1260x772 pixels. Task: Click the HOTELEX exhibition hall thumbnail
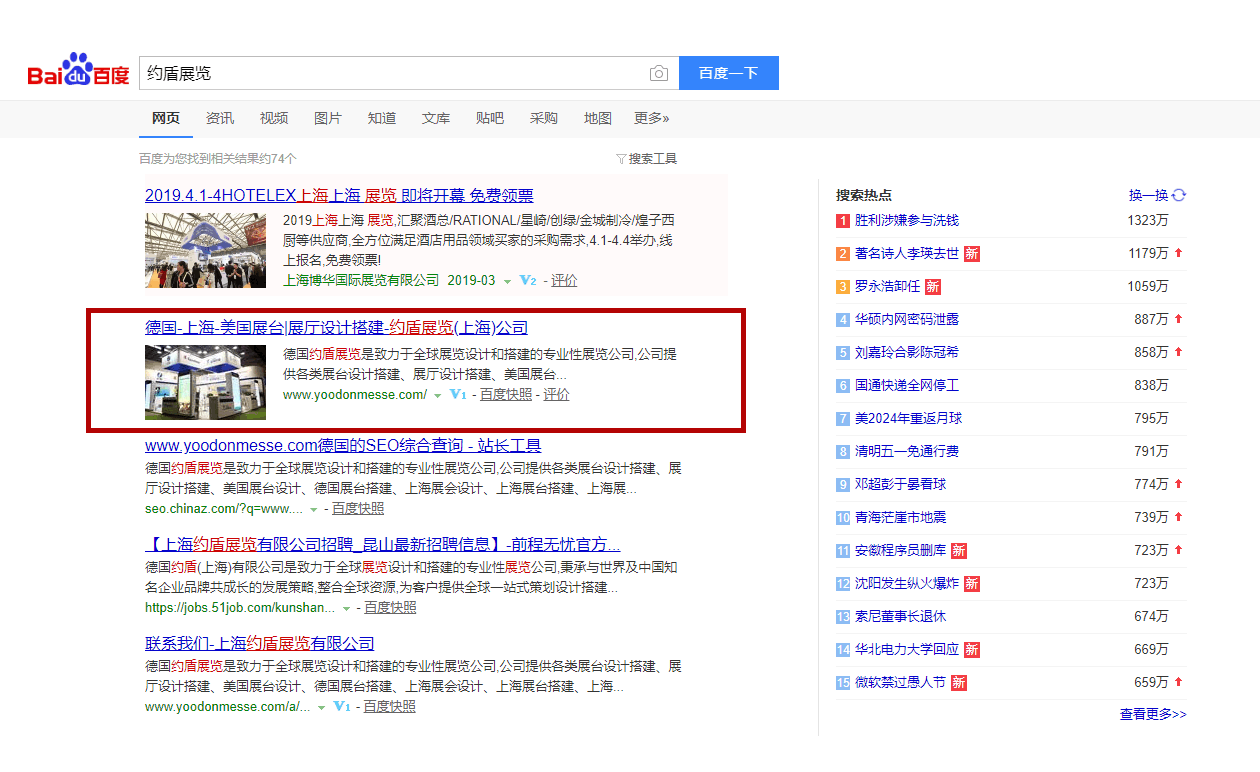coord(205,250)
